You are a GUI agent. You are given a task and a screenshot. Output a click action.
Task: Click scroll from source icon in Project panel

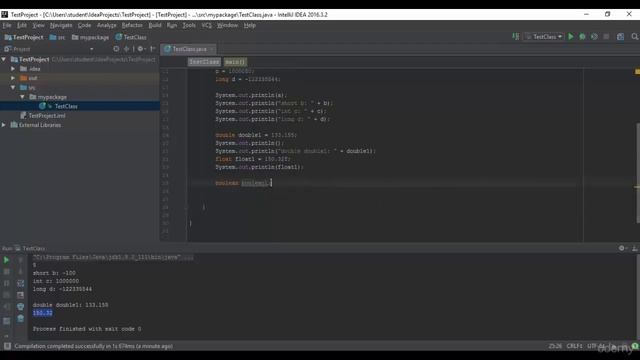[x=116, y=49]
